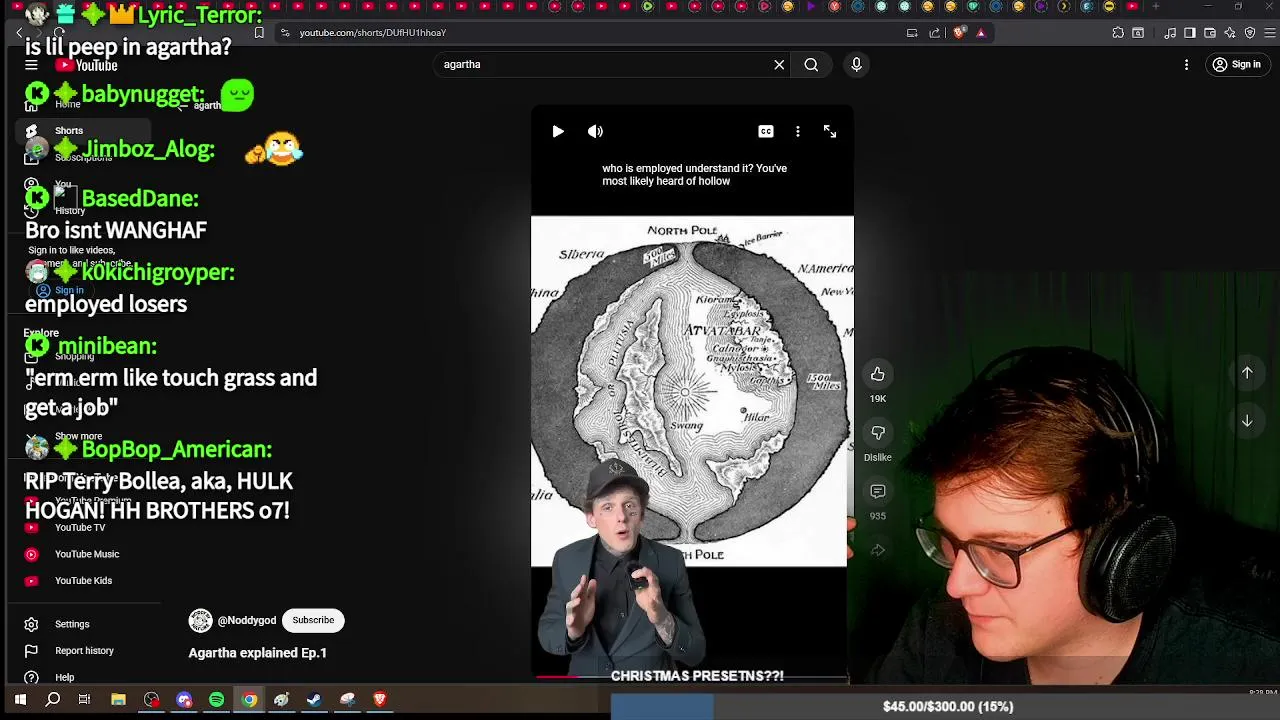Go to the previous Short with up arrow
This screenshot has height=720, width=1280.
coord(1247,373)
